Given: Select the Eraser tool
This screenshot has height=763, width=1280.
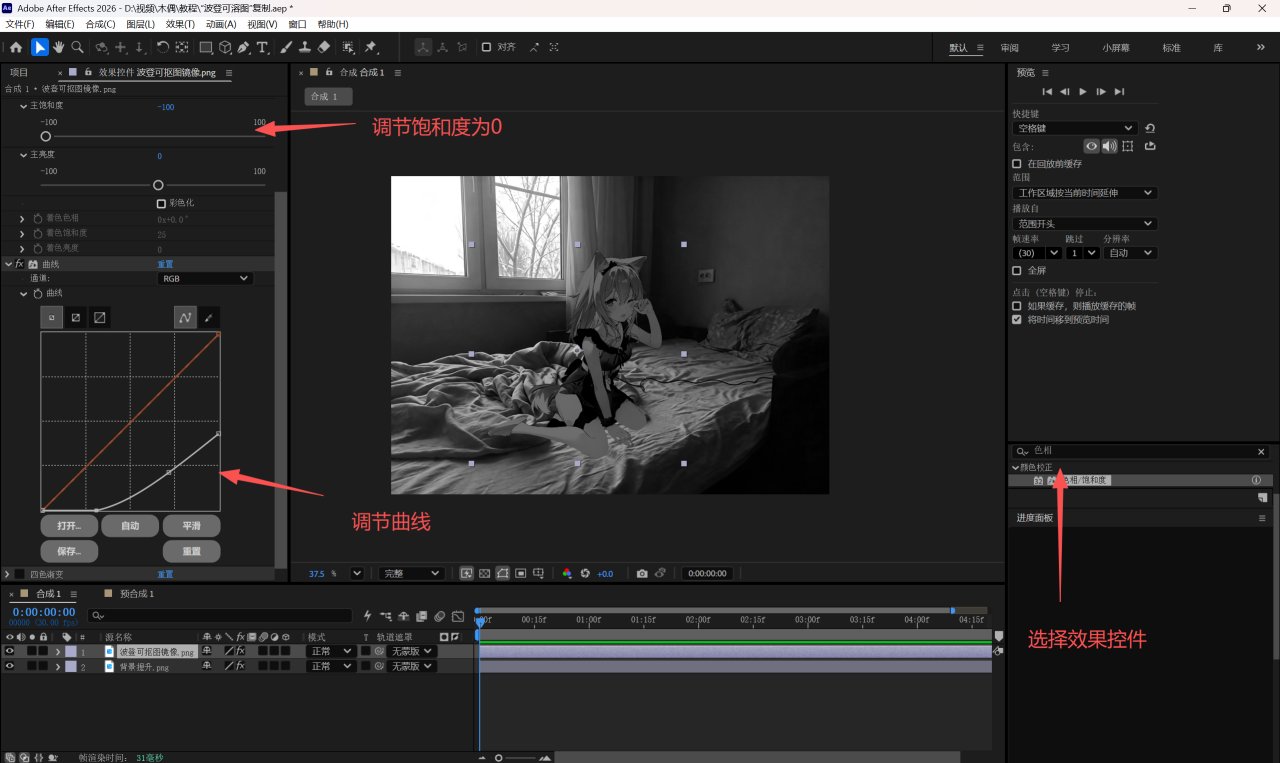Looking at the screenshot, I should pos(323,47).
